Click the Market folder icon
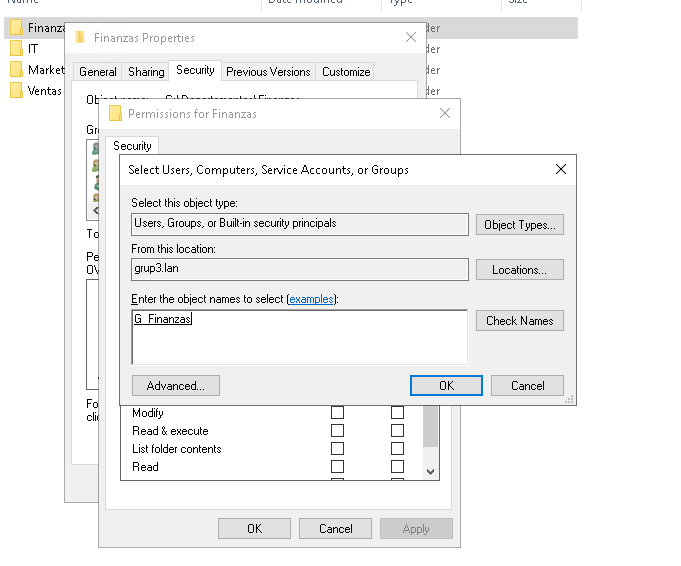 (16, 70)
